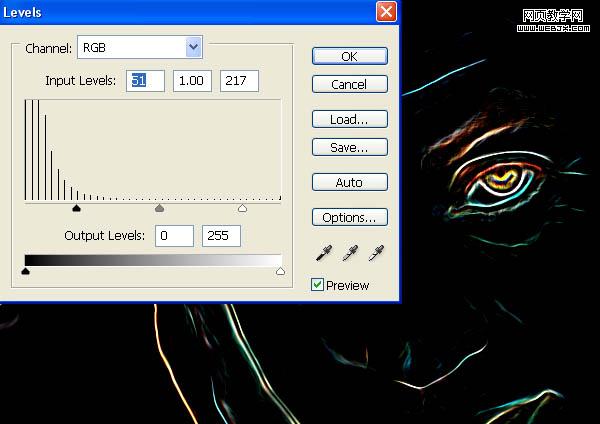The width and height of the screenshot is (600, 424).
Task: Click the white output level slider
Action: point(280,270)
